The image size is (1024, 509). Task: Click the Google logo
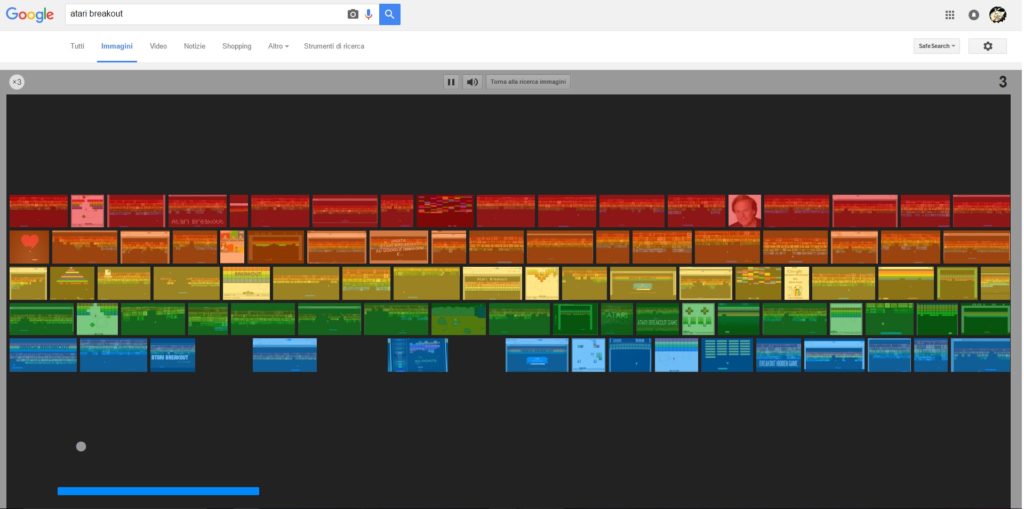coord(29,14)
